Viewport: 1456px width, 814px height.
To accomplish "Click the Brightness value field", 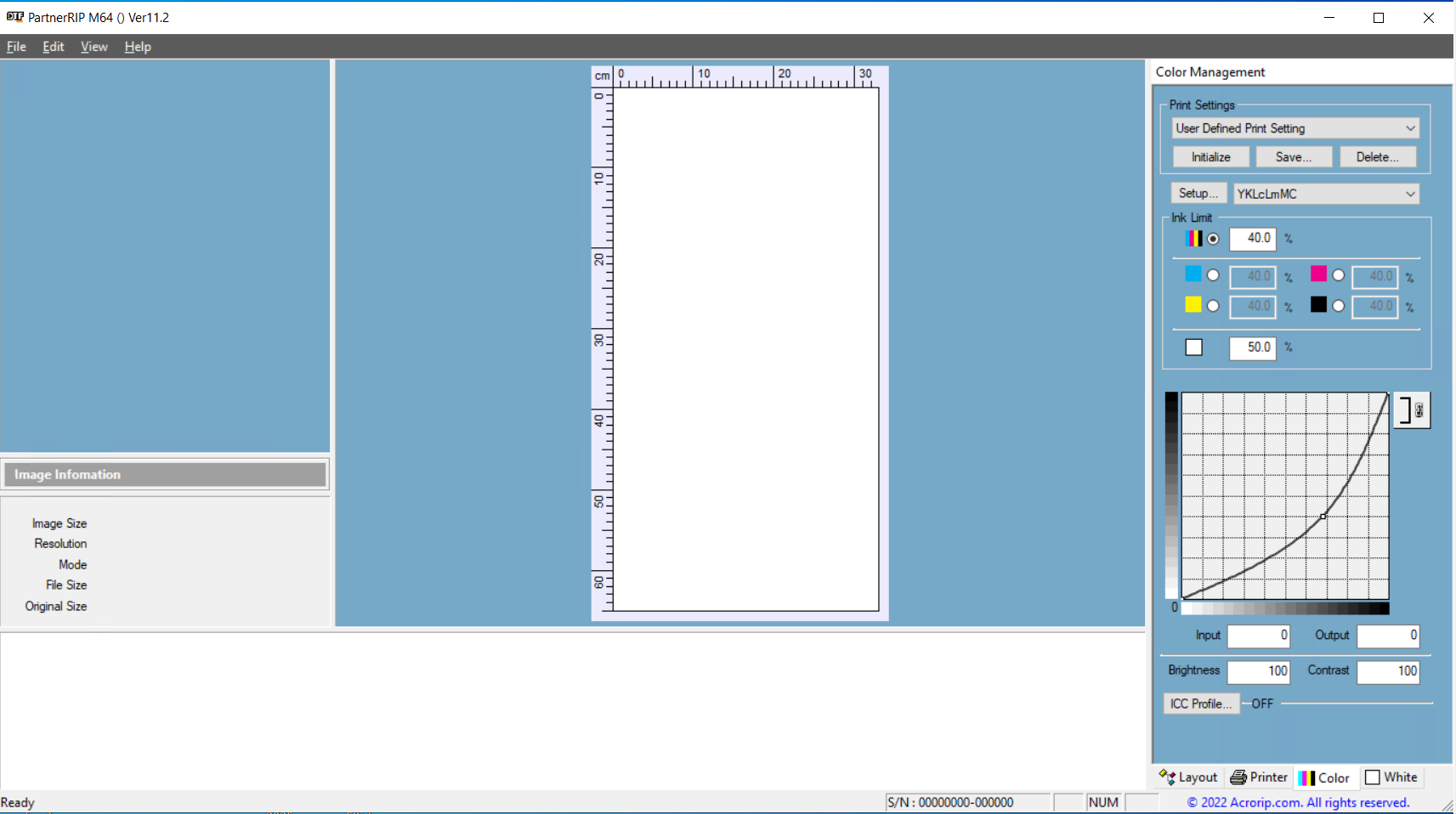I will coord(1259,671).
